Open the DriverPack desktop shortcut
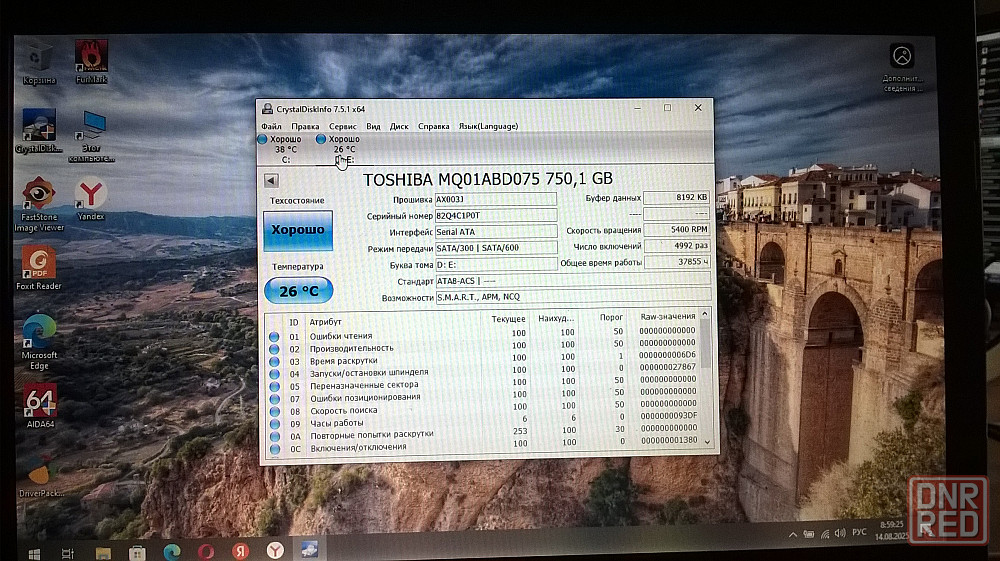 click(40, 476)
